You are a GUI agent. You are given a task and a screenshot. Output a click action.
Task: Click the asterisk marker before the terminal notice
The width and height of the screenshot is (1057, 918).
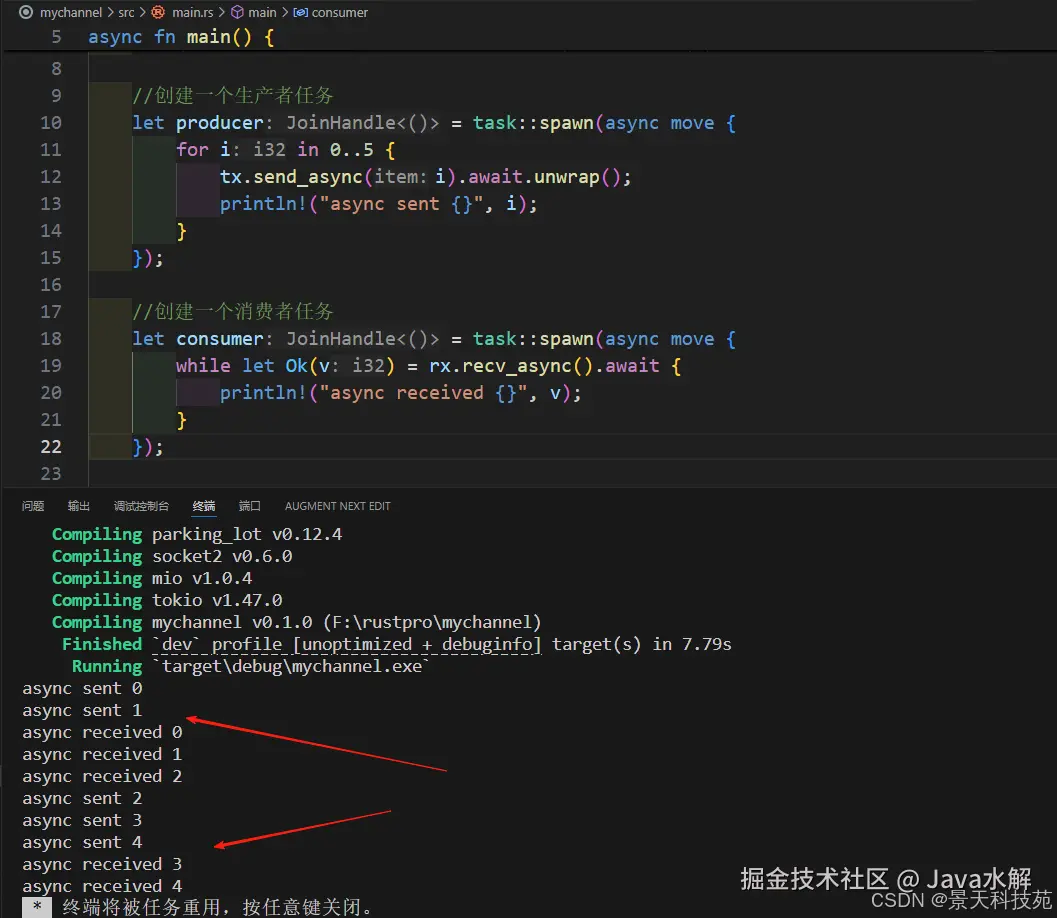[37, 907]
